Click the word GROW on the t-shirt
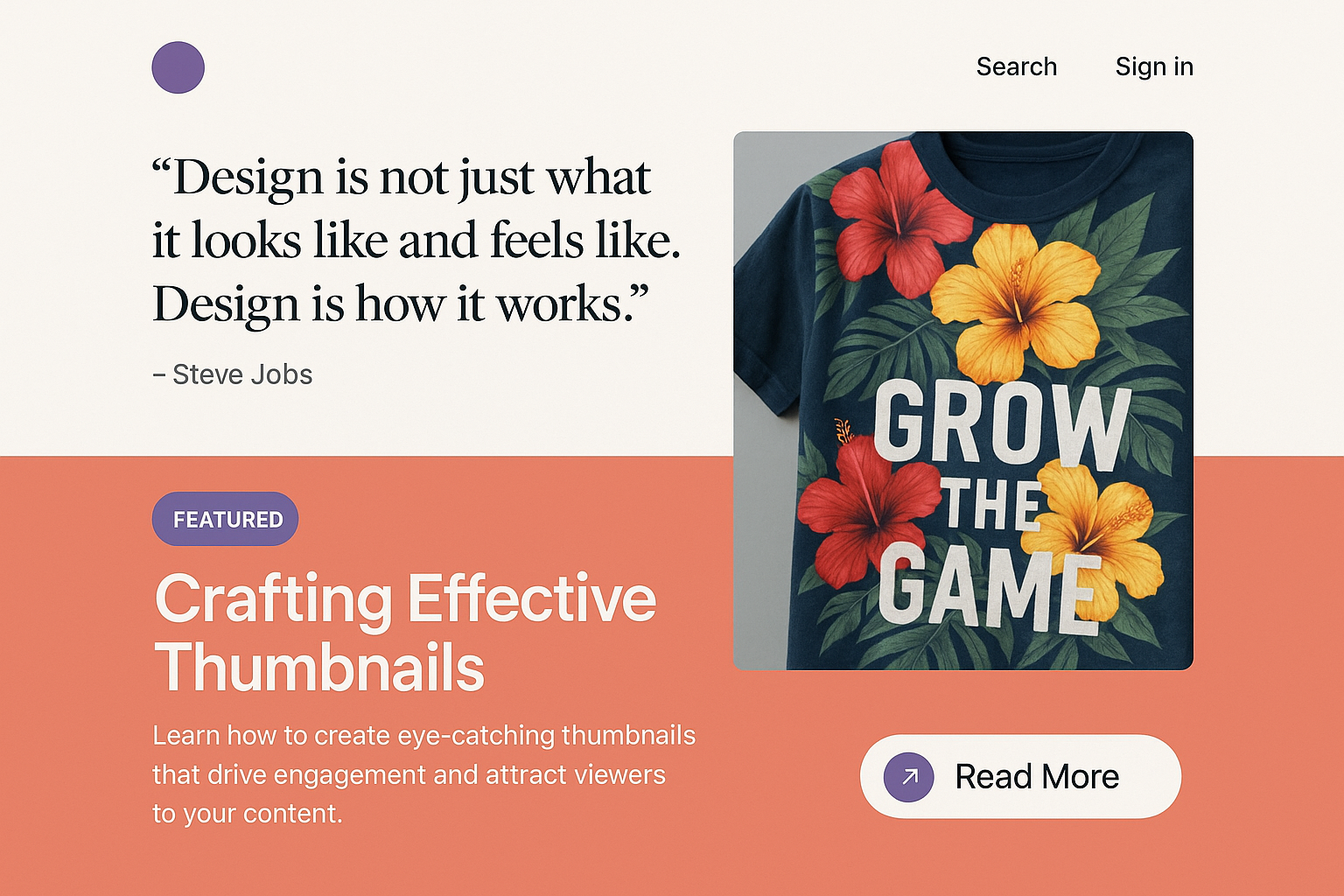 1002,424
